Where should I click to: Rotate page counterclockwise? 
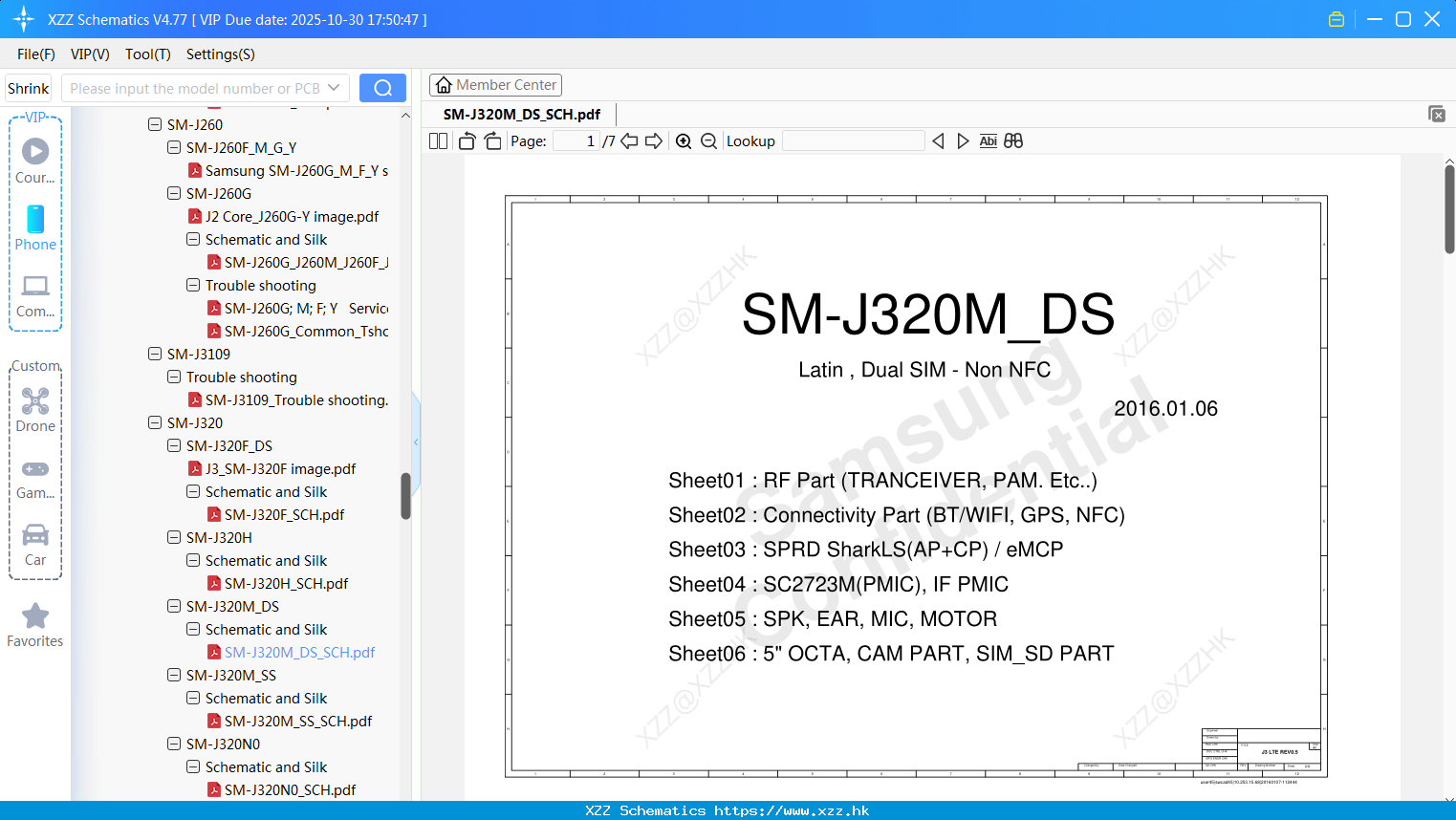tap(467, 140)
